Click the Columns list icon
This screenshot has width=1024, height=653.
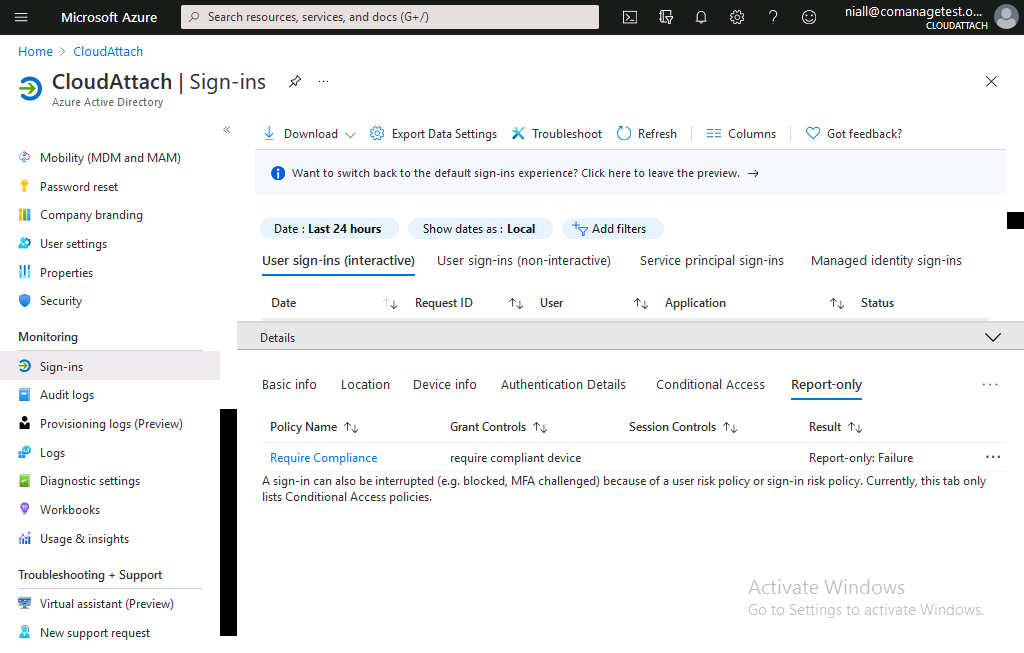(714, 133)
